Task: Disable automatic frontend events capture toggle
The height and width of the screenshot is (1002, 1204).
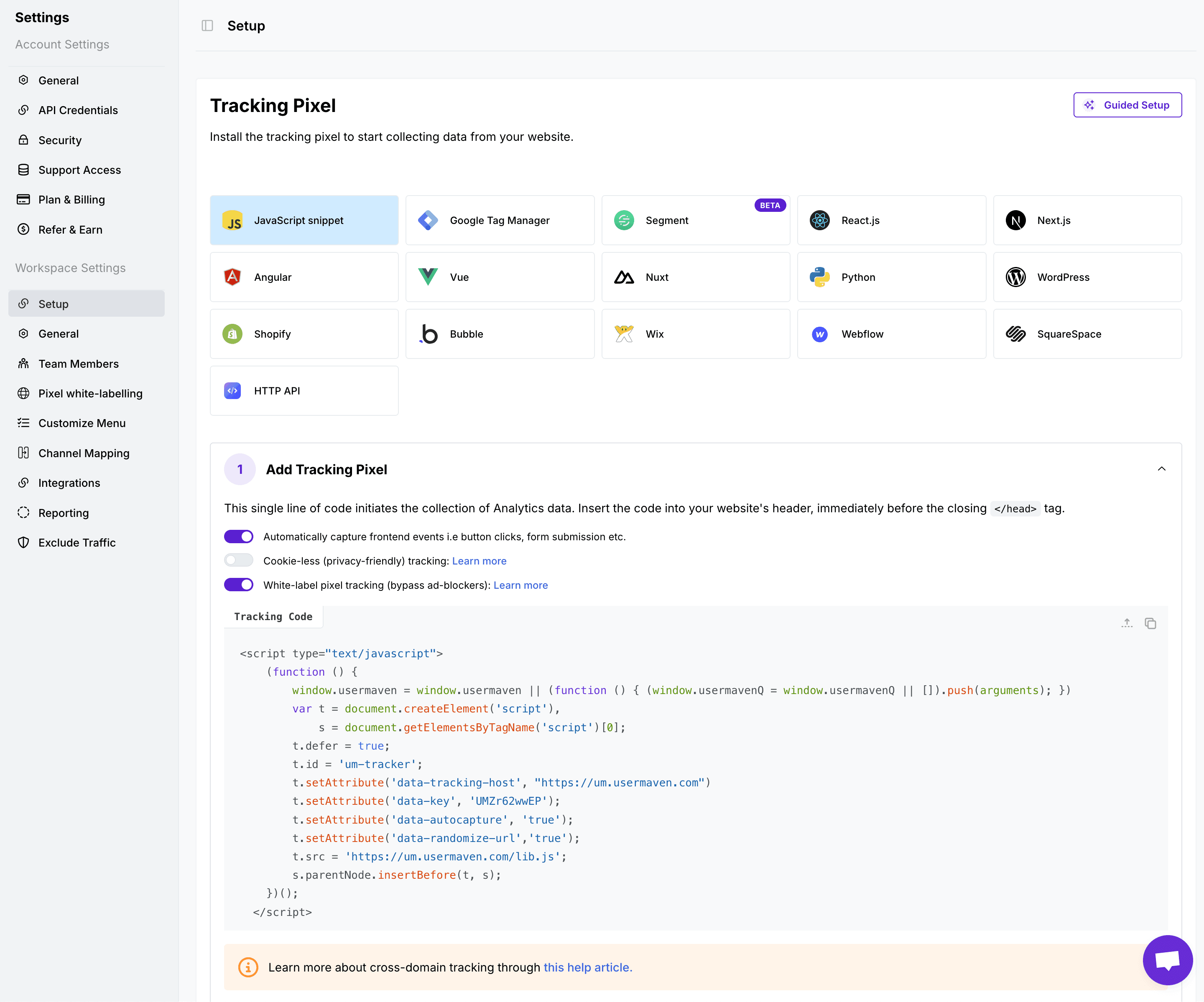Action: click(x=239, y=537)
